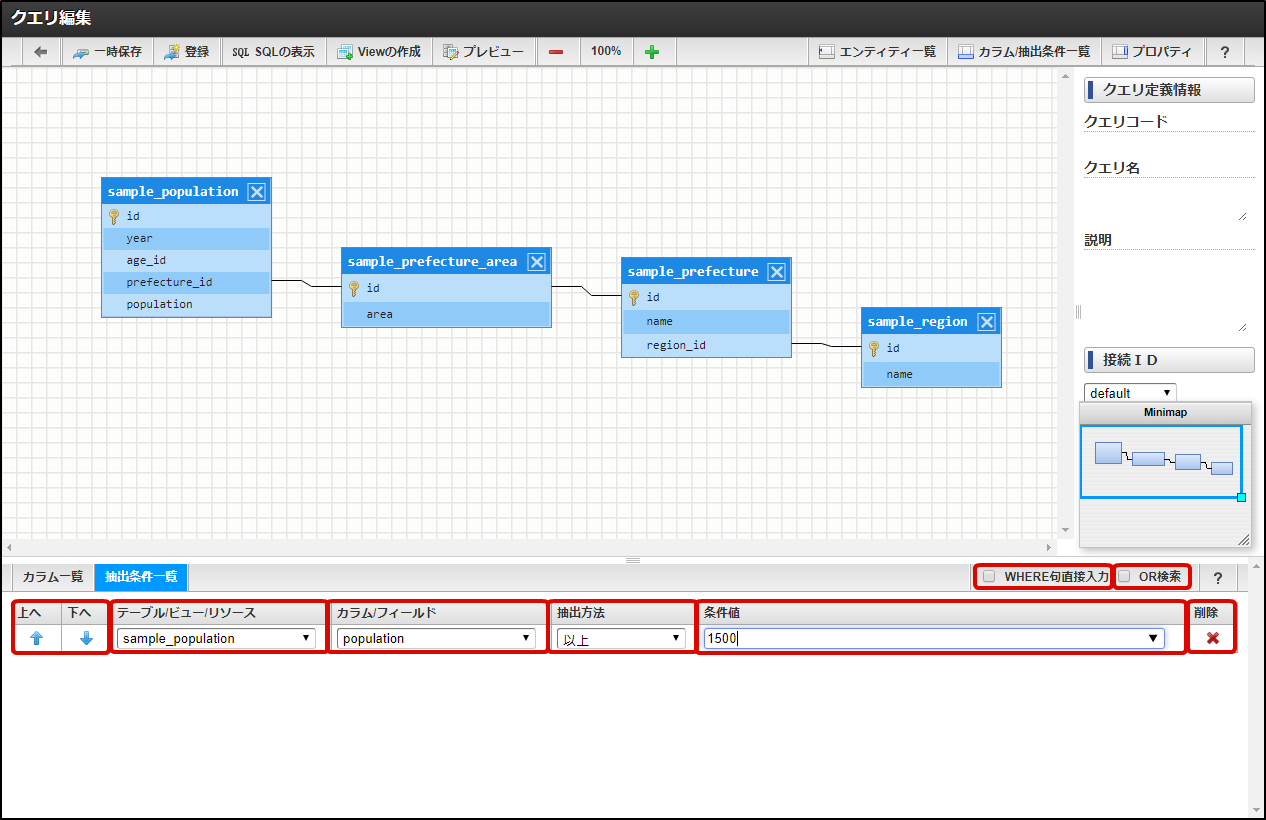
Task: Click Viewの作成 to create a view
Action: [379, 52]
